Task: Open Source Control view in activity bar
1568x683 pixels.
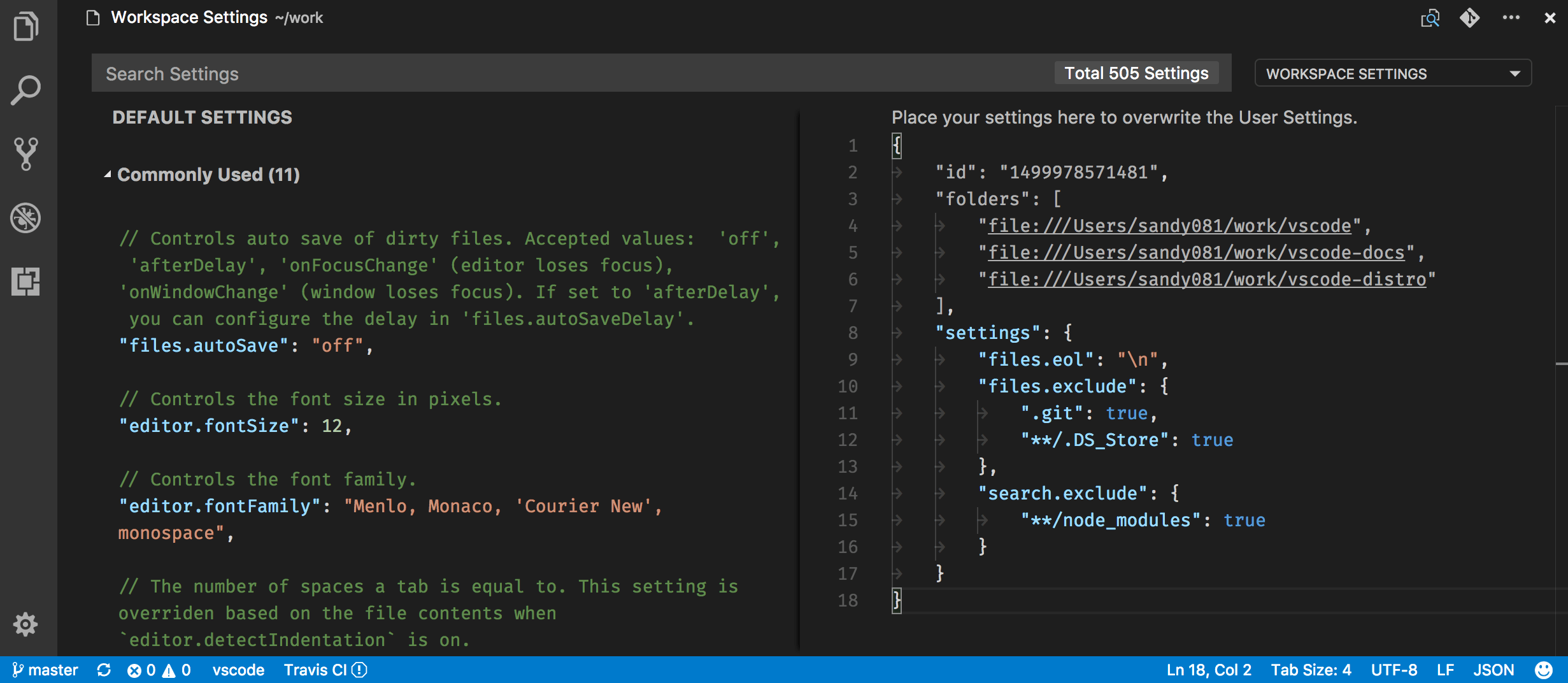Action: [x=26, y=154]
